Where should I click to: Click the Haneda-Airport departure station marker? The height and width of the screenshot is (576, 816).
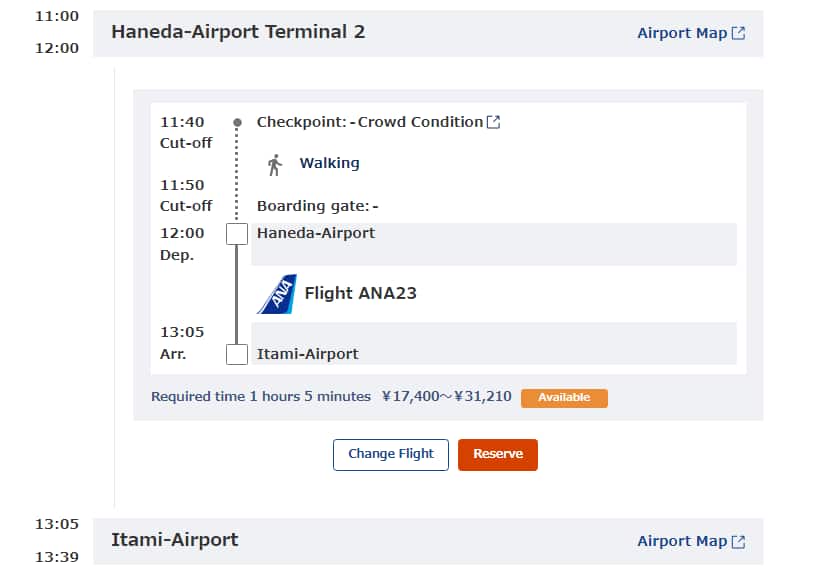[x=237, y=234]
